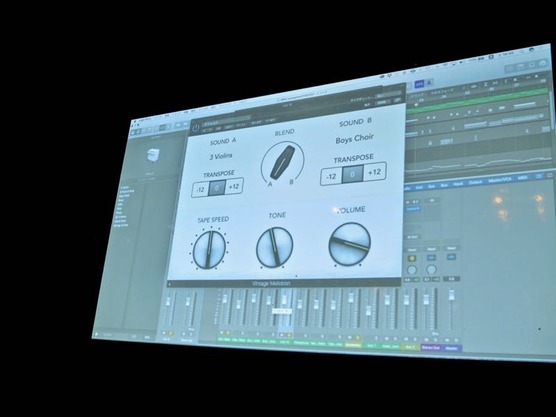This screenshot has width=556, height=417.
Task: Click the Loop Browser icon at top right
Action: (x=532, y=65)
